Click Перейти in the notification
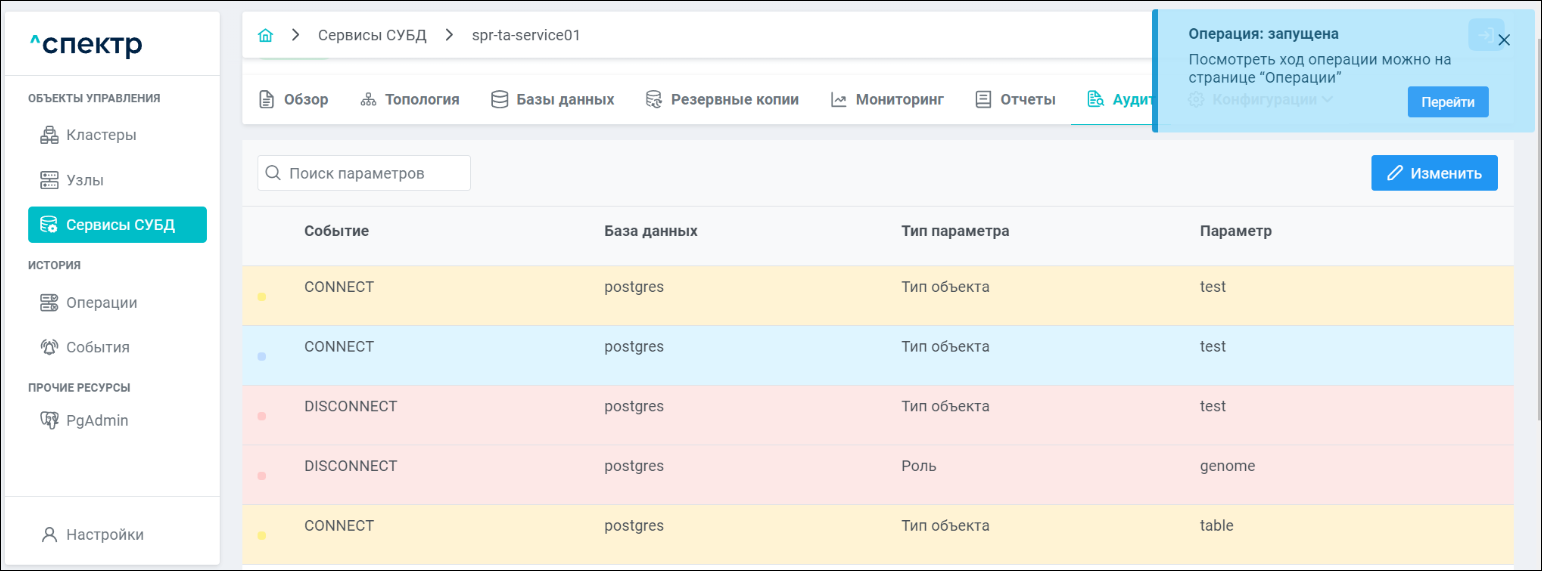 pos(1447,102)
